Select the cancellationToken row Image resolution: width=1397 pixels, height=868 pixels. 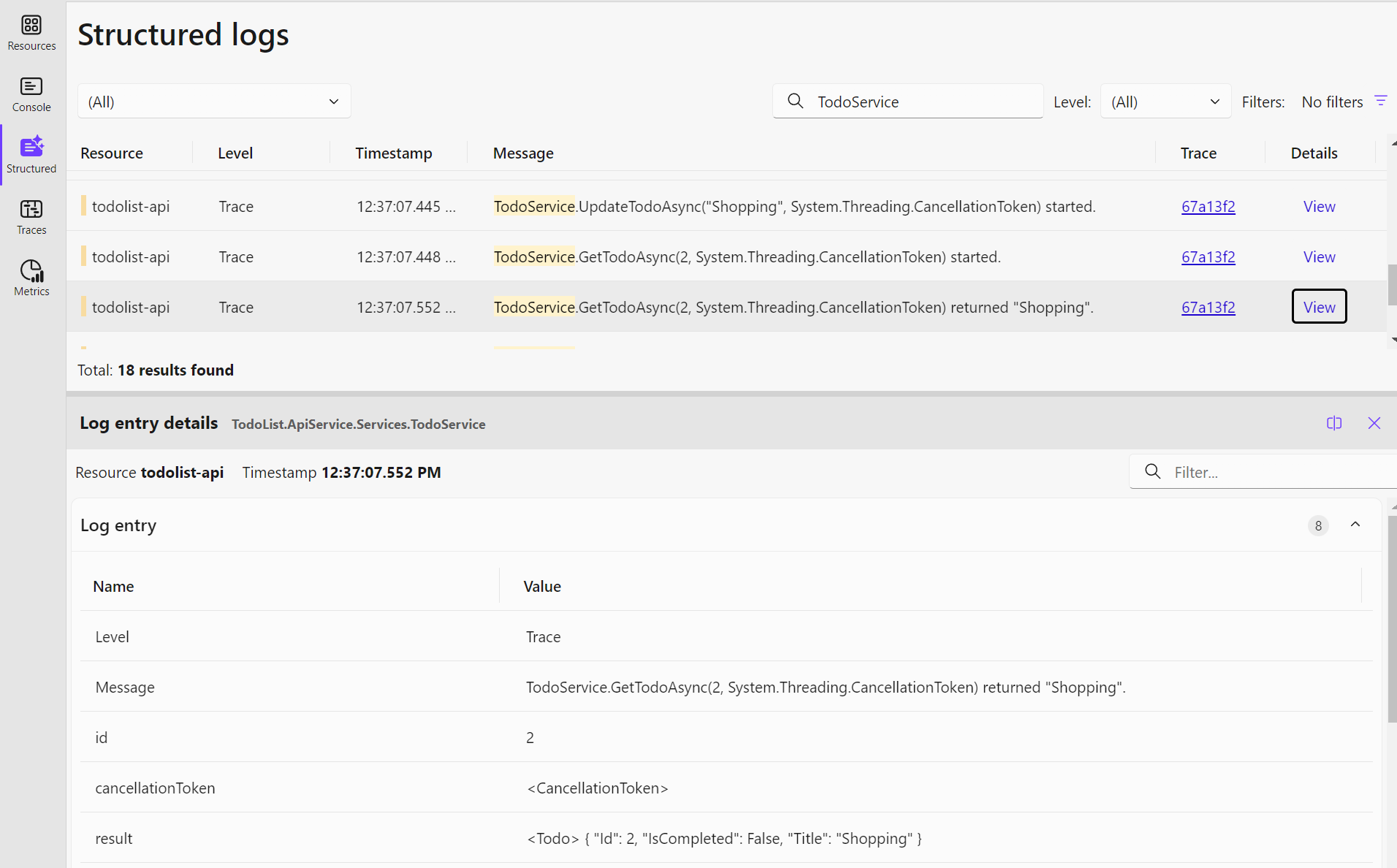pos(726,788)
